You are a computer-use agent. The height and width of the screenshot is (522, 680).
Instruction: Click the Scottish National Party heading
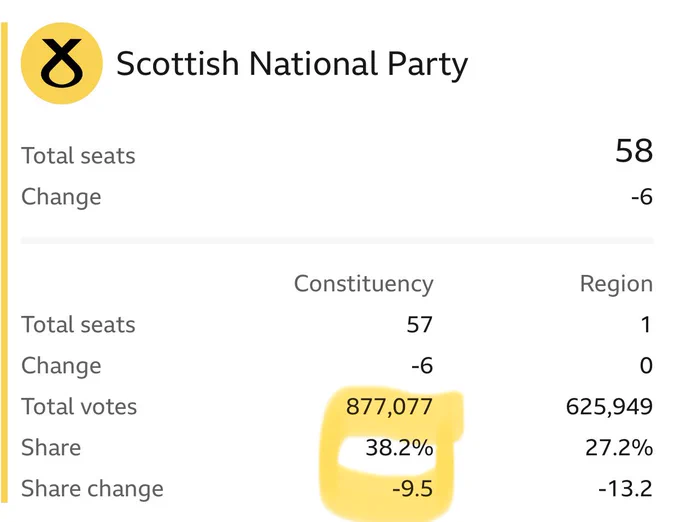tap(292, 65)
